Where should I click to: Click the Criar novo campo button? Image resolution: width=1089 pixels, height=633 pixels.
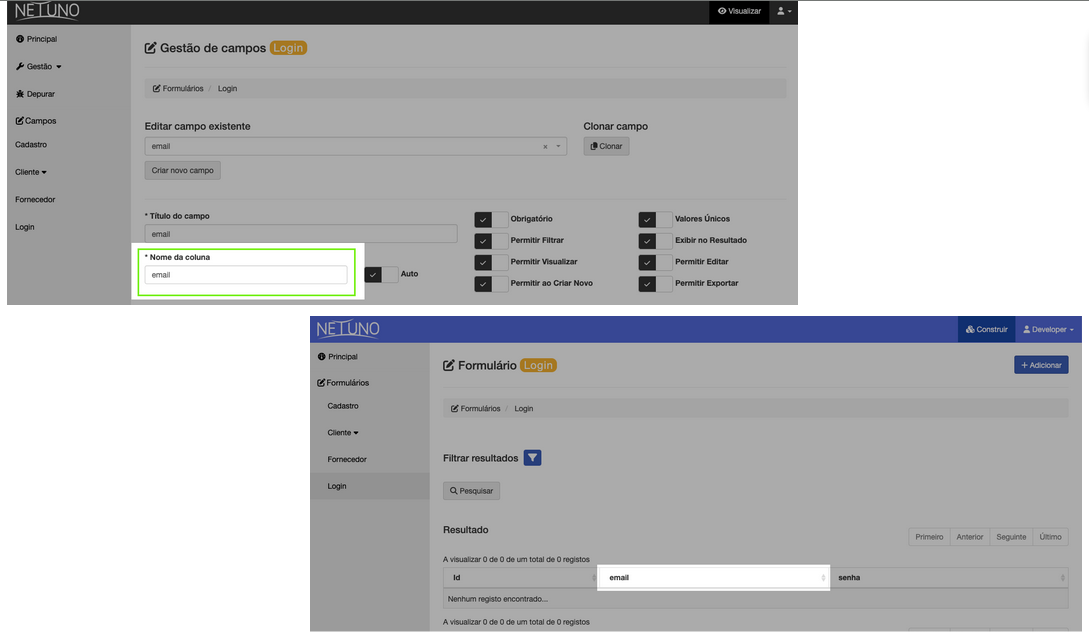(x=182, y=170)
